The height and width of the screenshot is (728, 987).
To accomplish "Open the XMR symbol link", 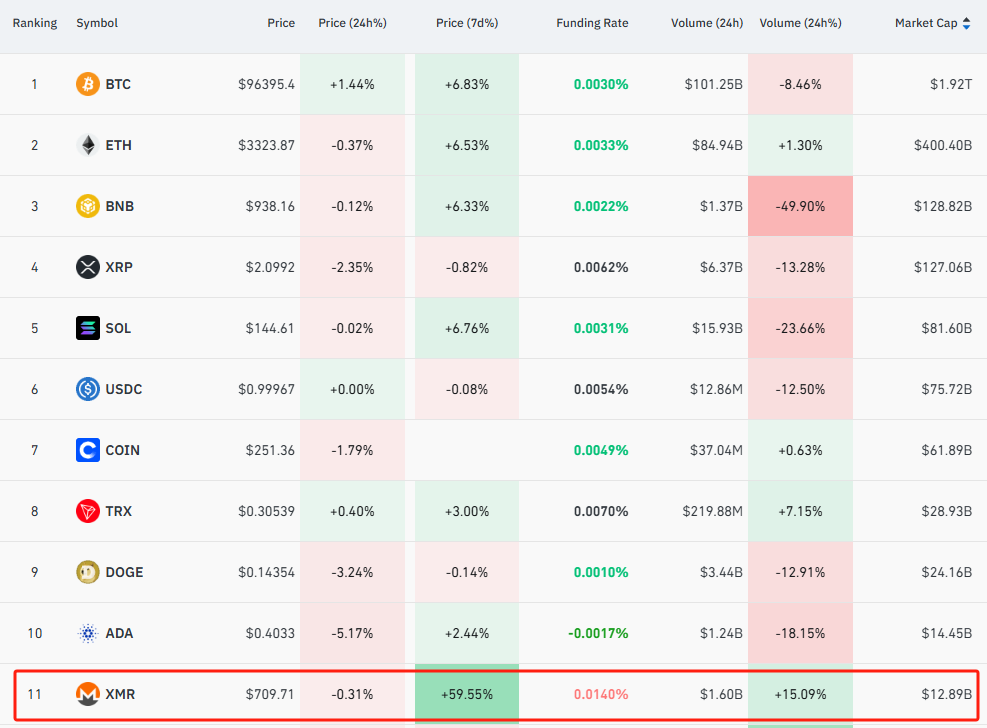I will click(x=120, y=695).
